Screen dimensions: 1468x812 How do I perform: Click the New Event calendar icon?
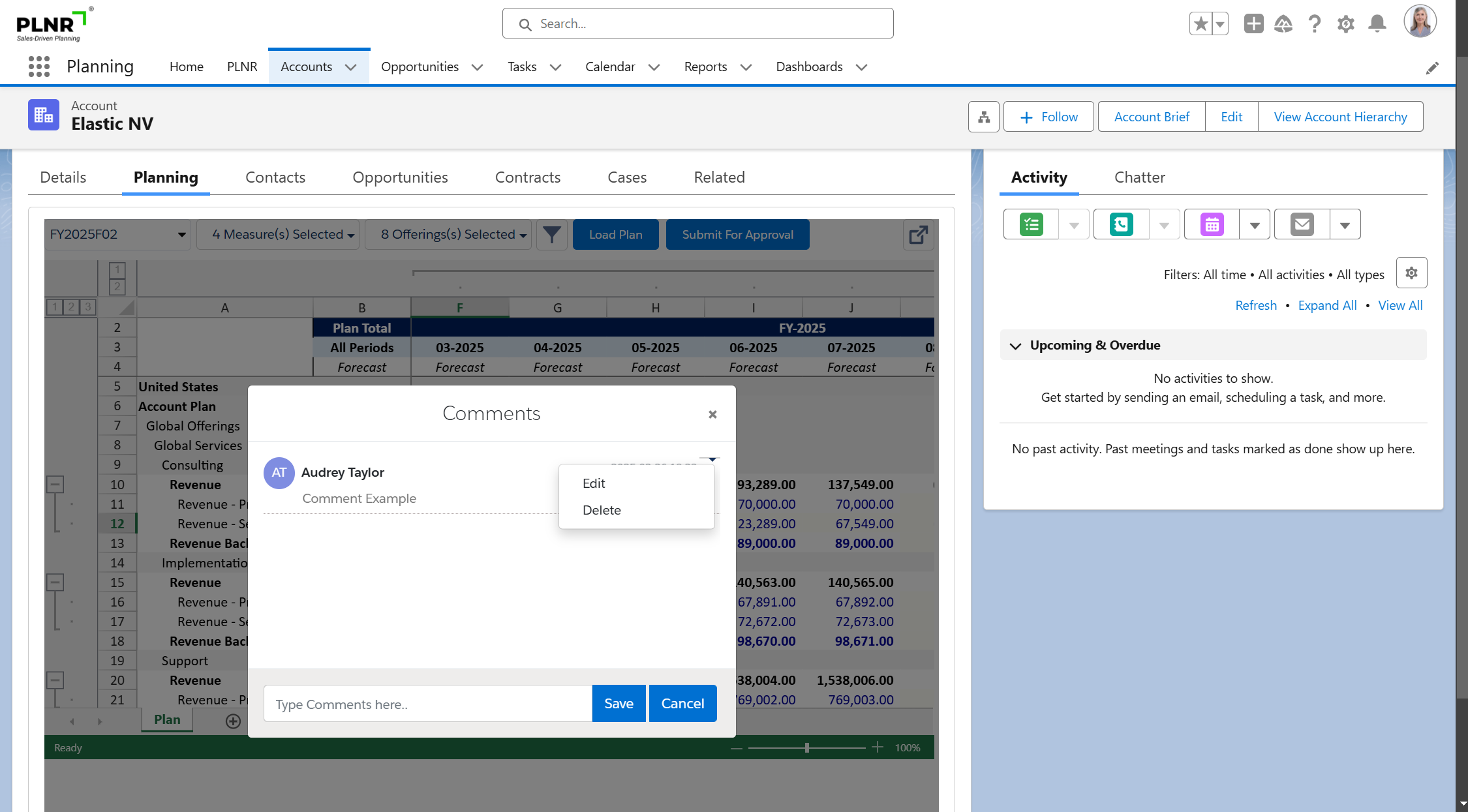(x=1212, y=225)
